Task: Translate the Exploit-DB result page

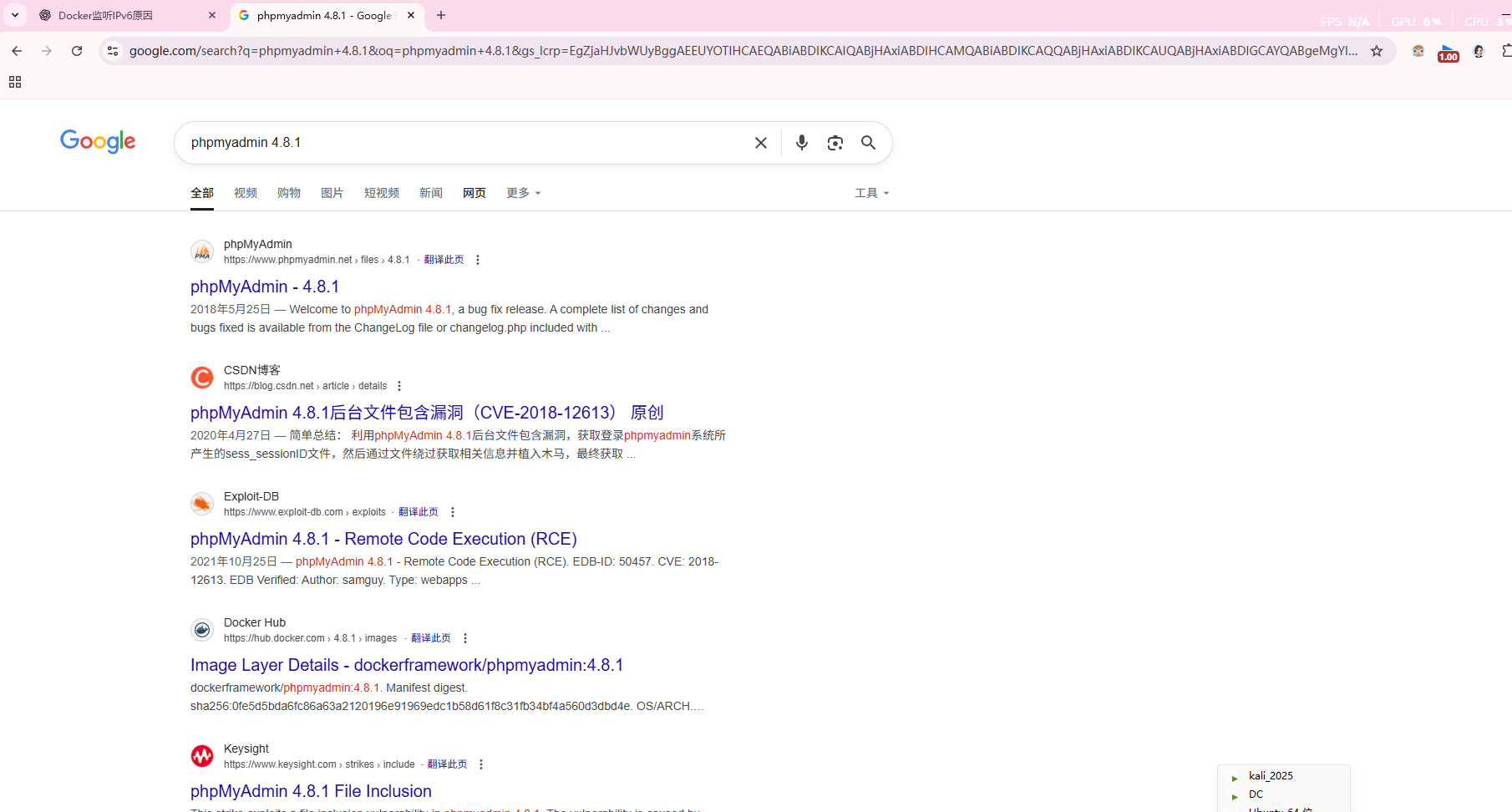Action: (x=419, y=512)
